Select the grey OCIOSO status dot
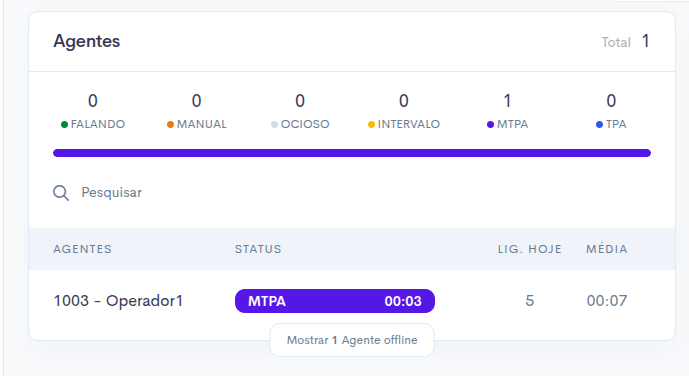 tap(274, 125)
